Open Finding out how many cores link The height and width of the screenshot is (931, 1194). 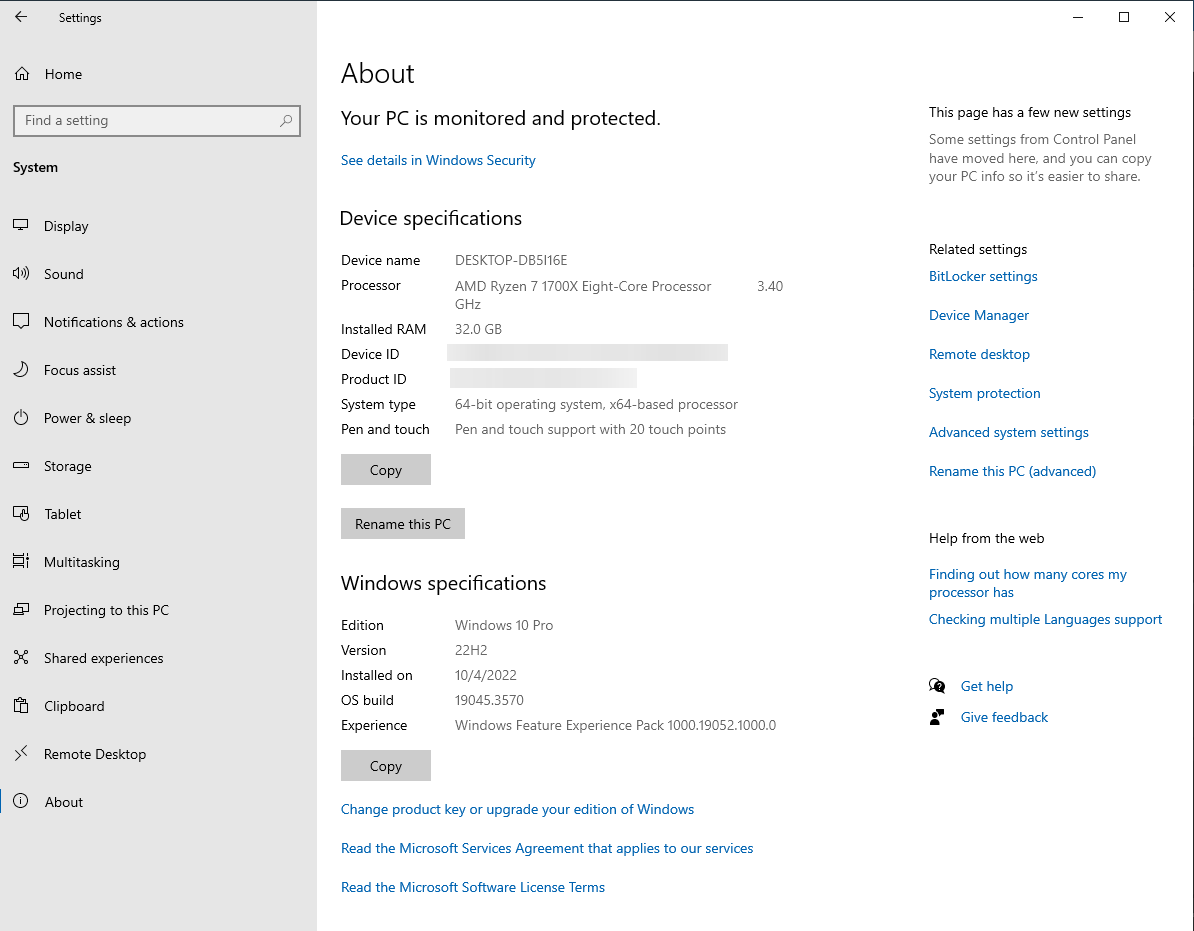pyautogui.click(x=1028, y=583)
